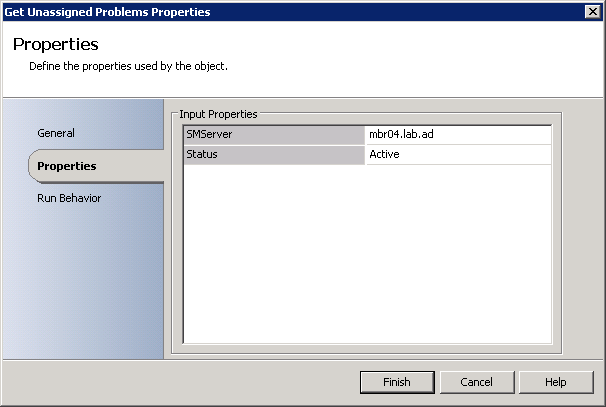Click the first empty row below Status

point(367,174)
